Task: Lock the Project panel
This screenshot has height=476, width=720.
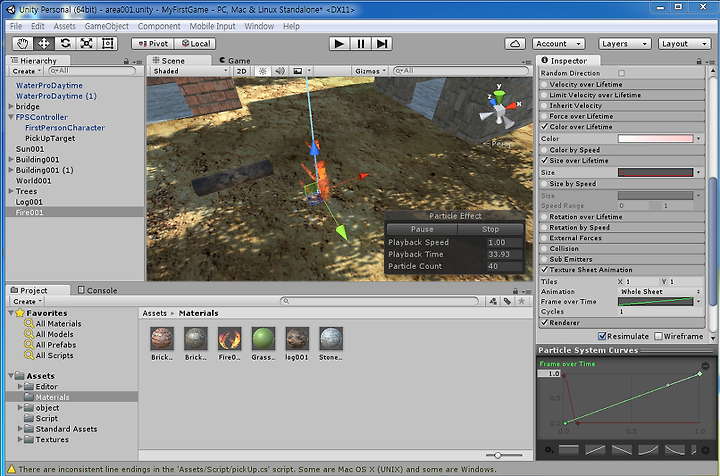Action: point(515,291)
